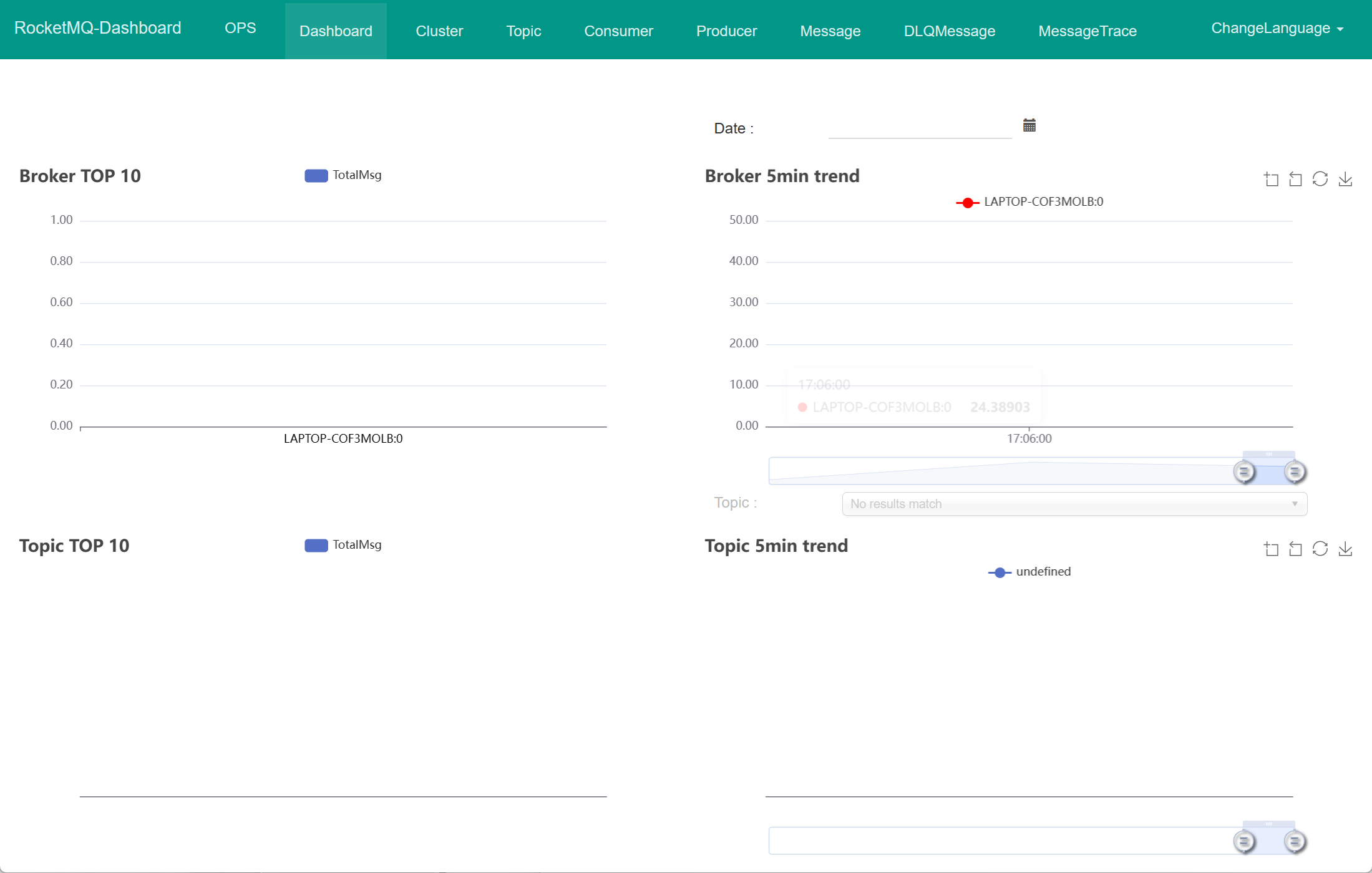Image resolution: width=1372 pixels, height=873 pixels.
Task: Download Broker 5min trend chart image
Action: pos(1345,180)
